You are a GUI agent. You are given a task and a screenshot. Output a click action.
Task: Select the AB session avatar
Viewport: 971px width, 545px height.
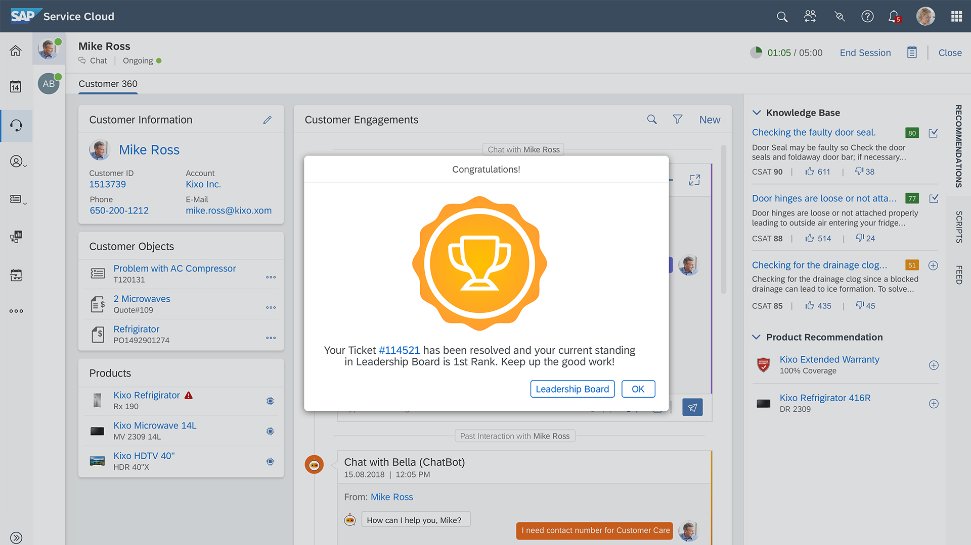pos(48,84)
